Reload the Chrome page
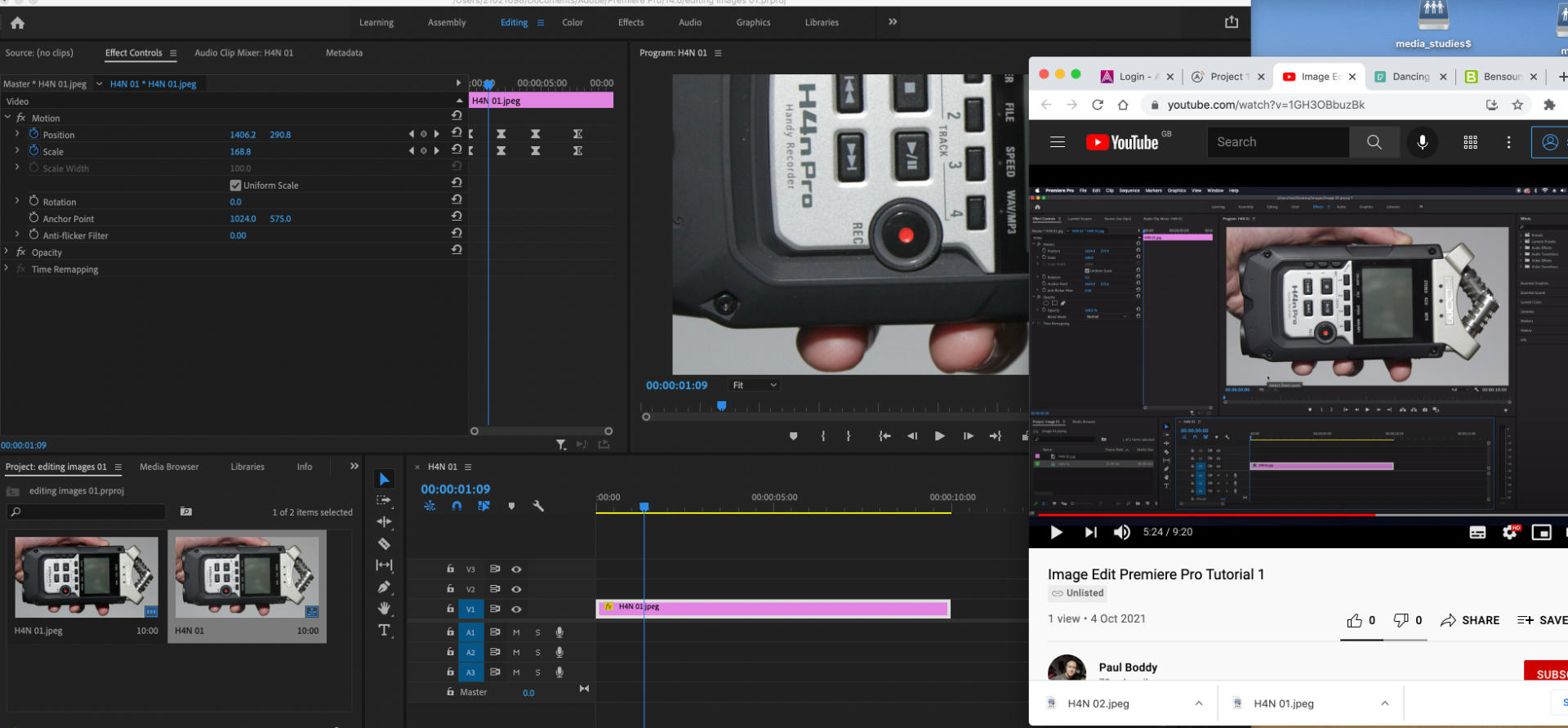The width and height of the screenshot is (1568, 728). (1098, 105)
